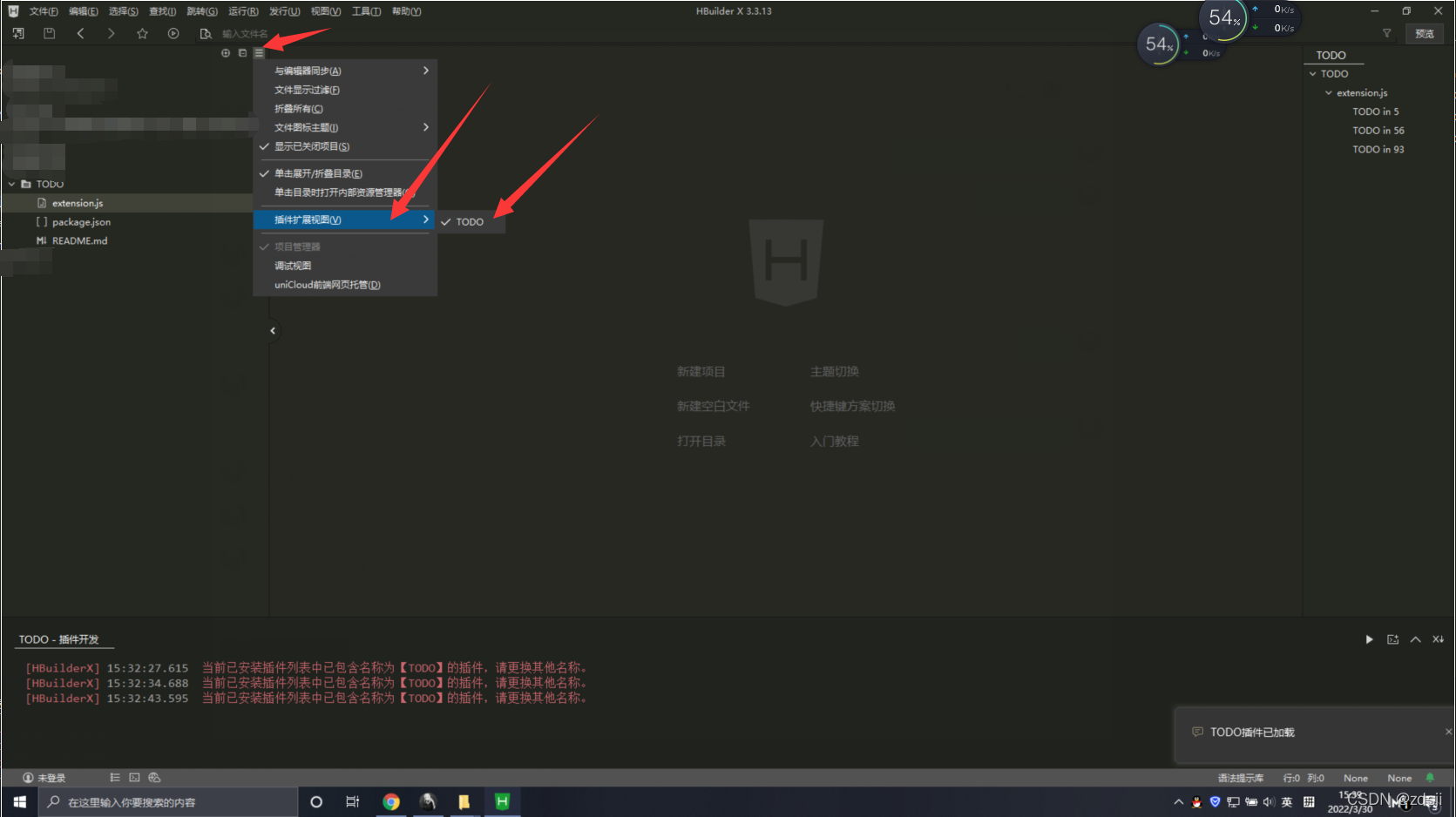
Task: Open 与编辑器同步(A) submenu
Action: pyautogui.click(x=345, y=71)
